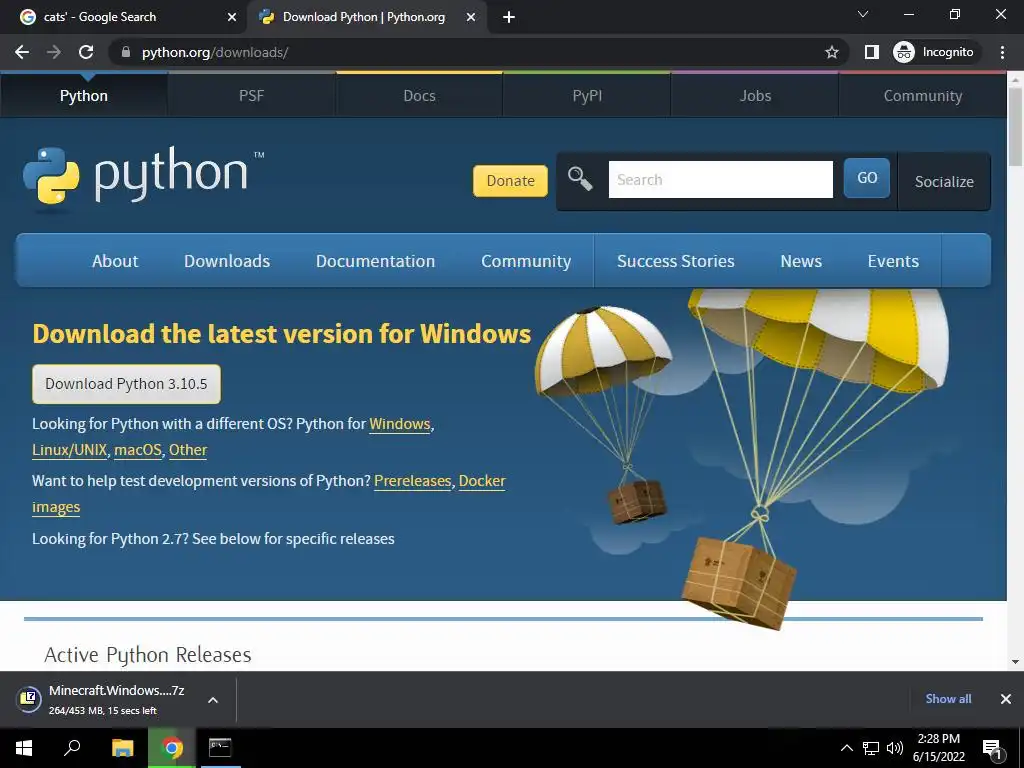Select the Community top navigation tab

(x=923, y=95)
